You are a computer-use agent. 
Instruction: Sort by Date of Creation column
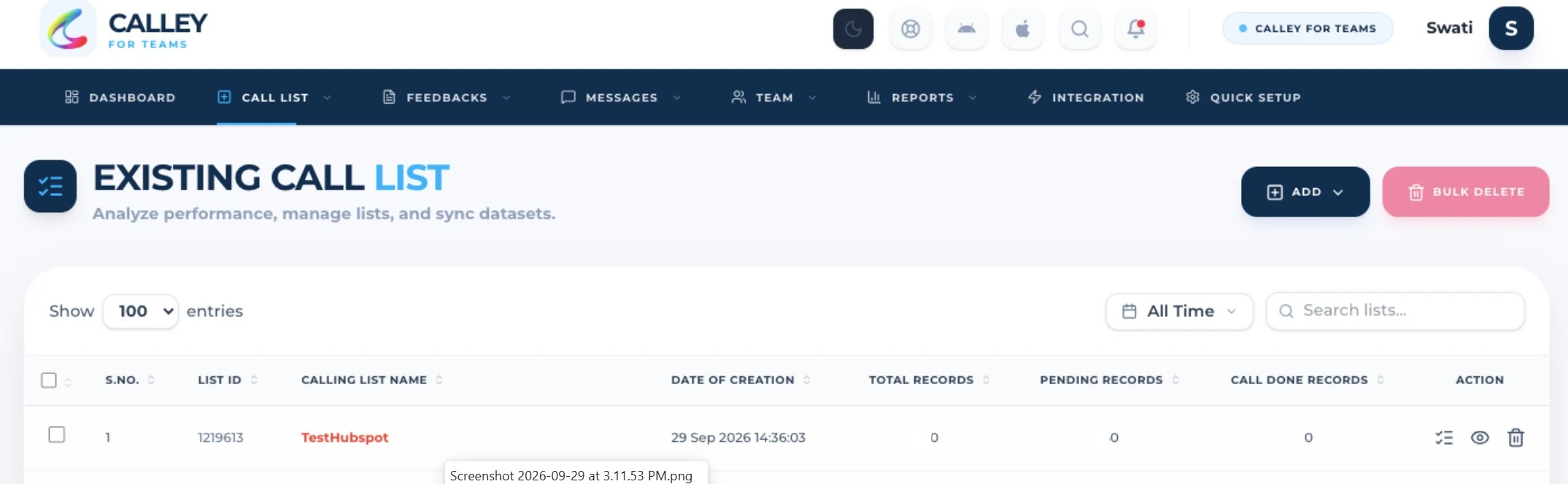741,380
